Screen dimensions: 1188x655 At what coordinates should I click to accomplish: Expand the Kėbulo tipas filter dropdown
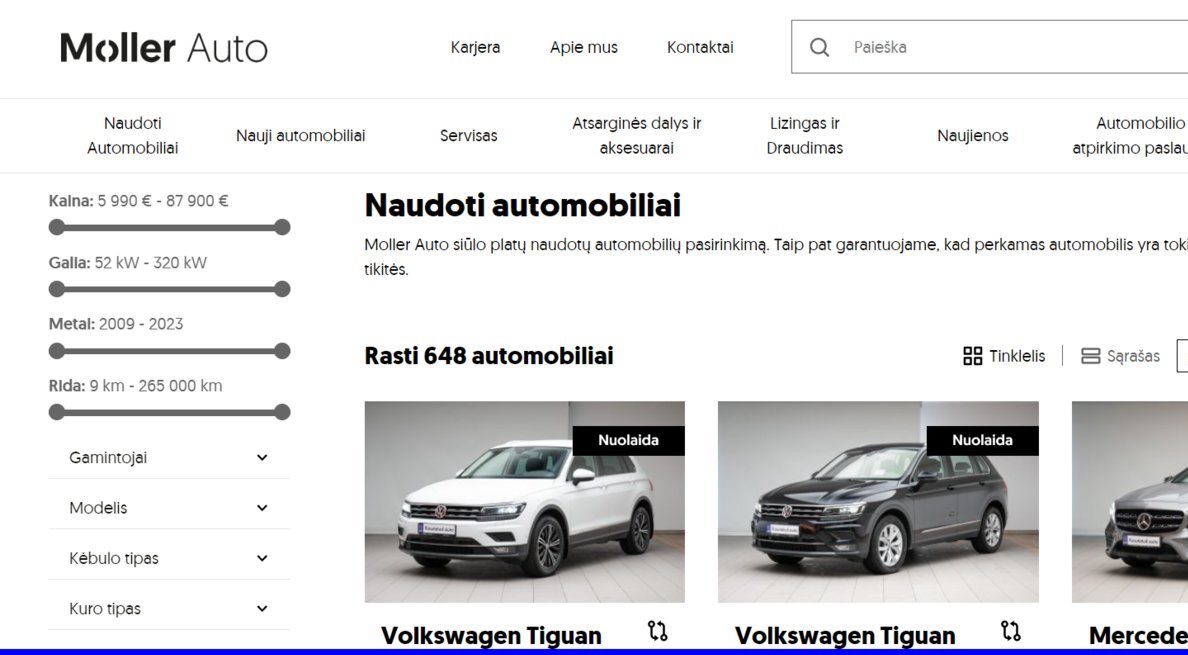(169, 559)
